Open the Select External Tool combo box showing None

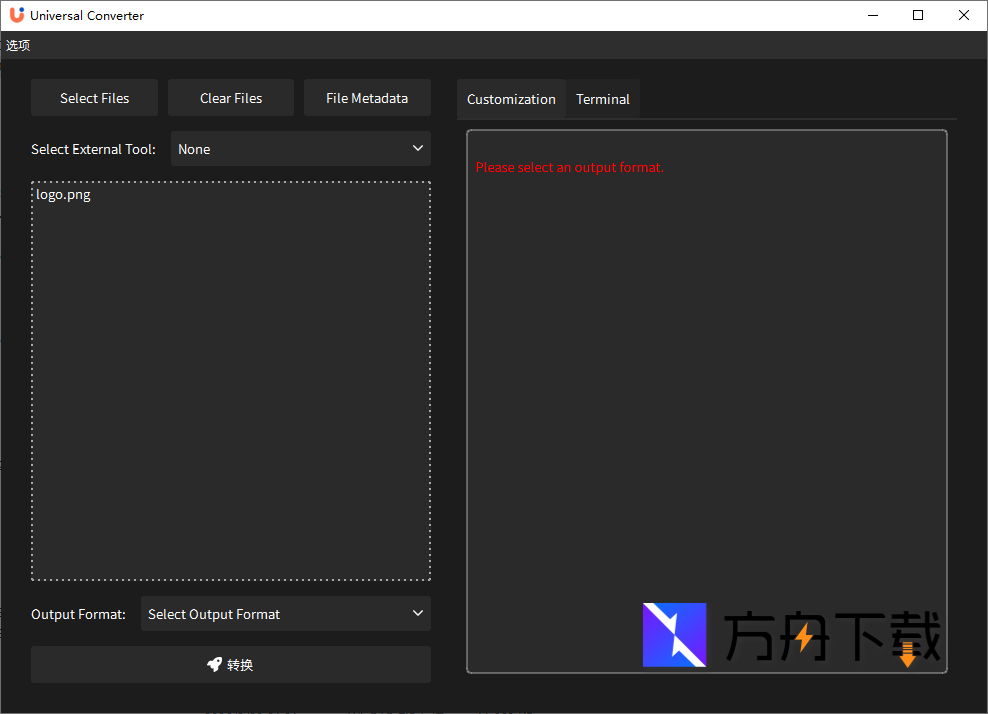pos(300,149)
